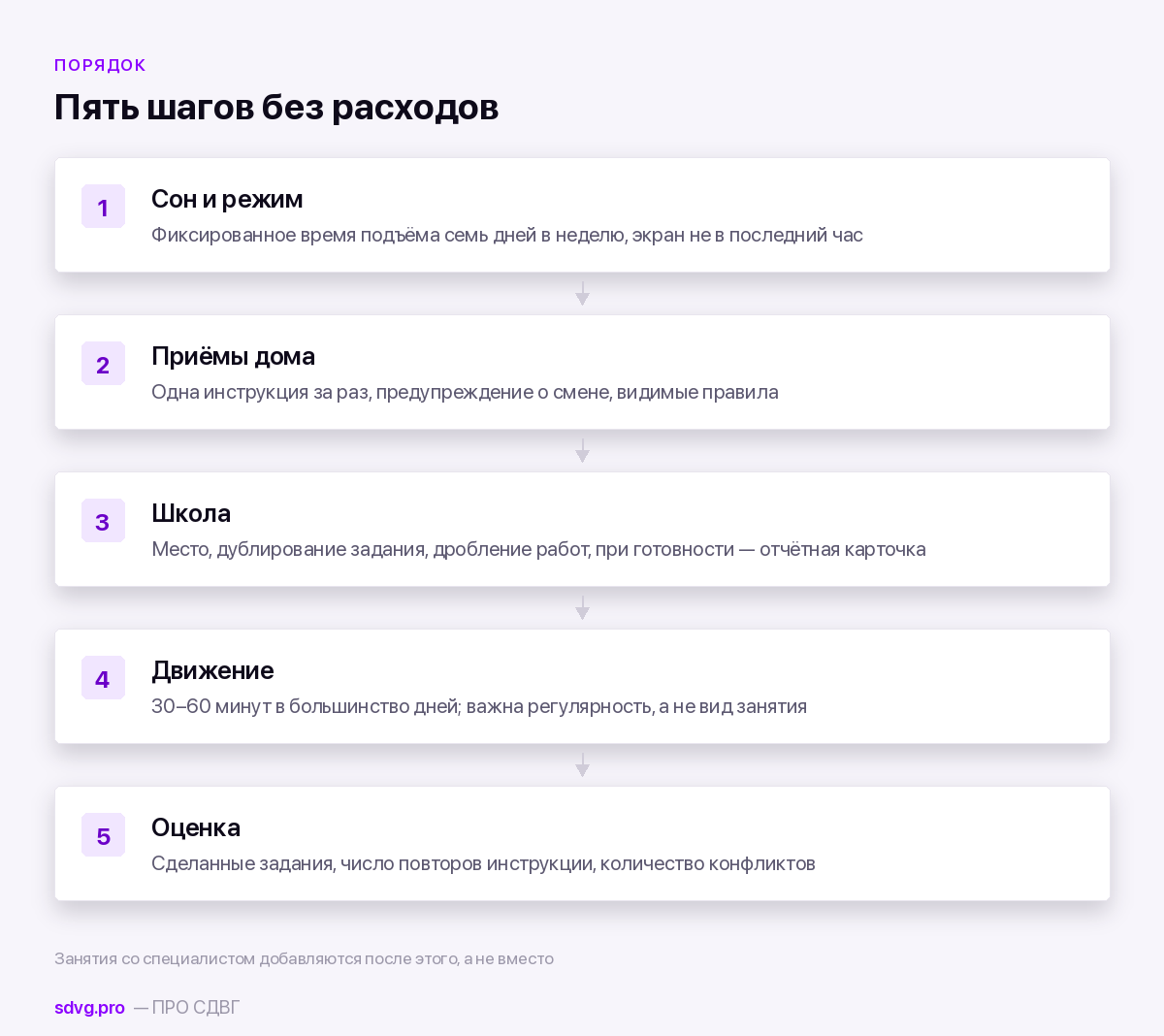Click the 'ПОРЯДОК' label
Viewport: 1164px width, 1036px height.
click(100, 65)
